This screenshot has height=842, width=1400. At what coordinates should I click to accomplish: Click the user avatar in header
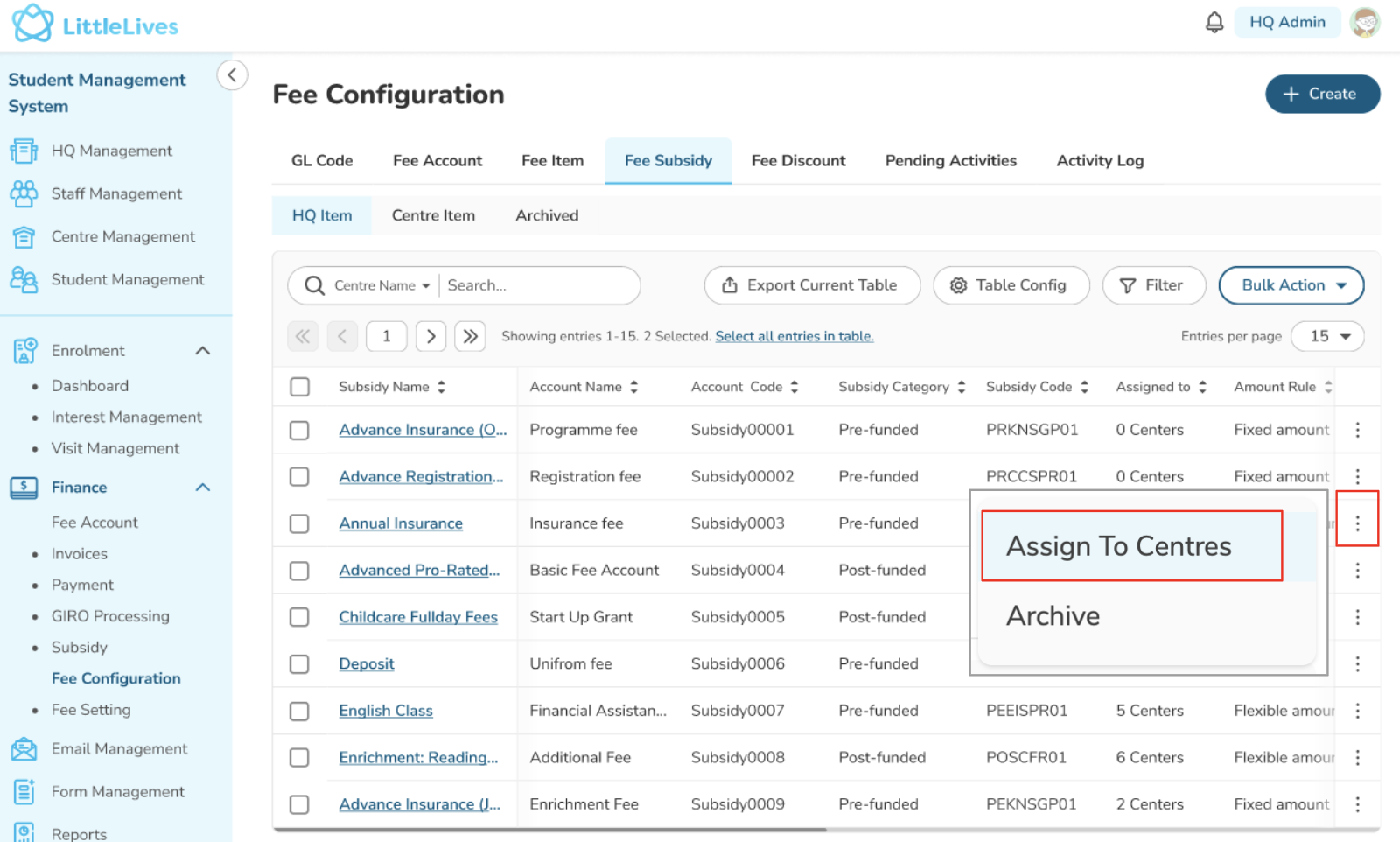coord(1364,23)
